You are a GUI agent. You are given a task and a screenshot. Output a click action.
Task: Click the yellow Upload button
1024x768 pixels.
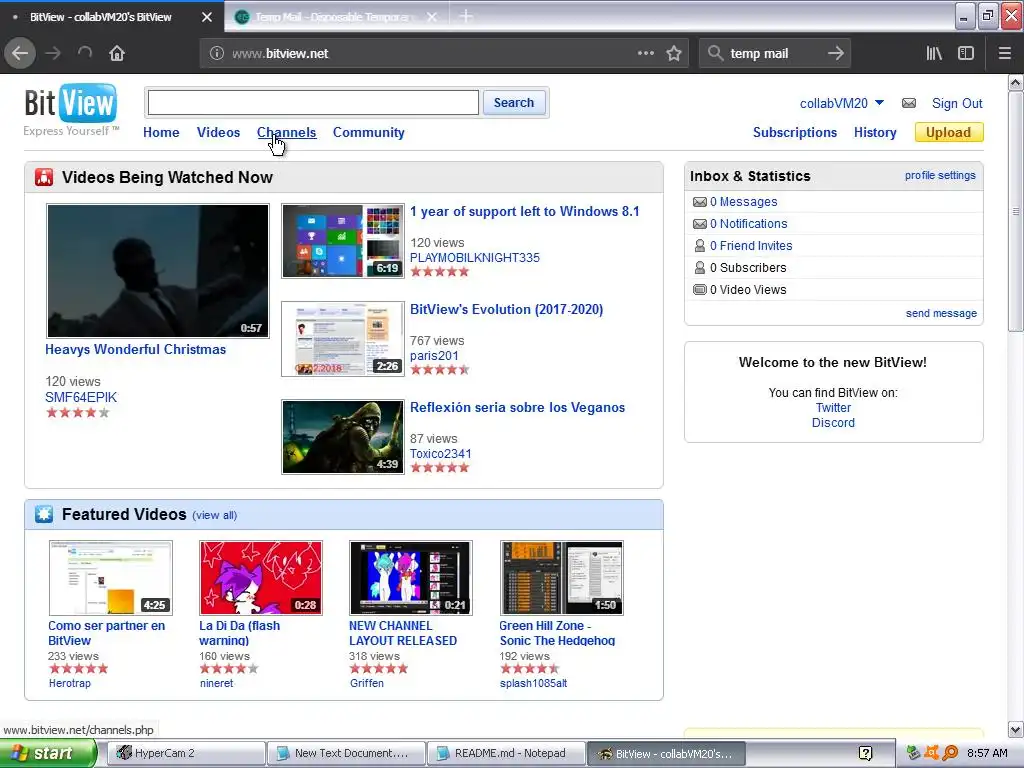(x=948, y=132)
